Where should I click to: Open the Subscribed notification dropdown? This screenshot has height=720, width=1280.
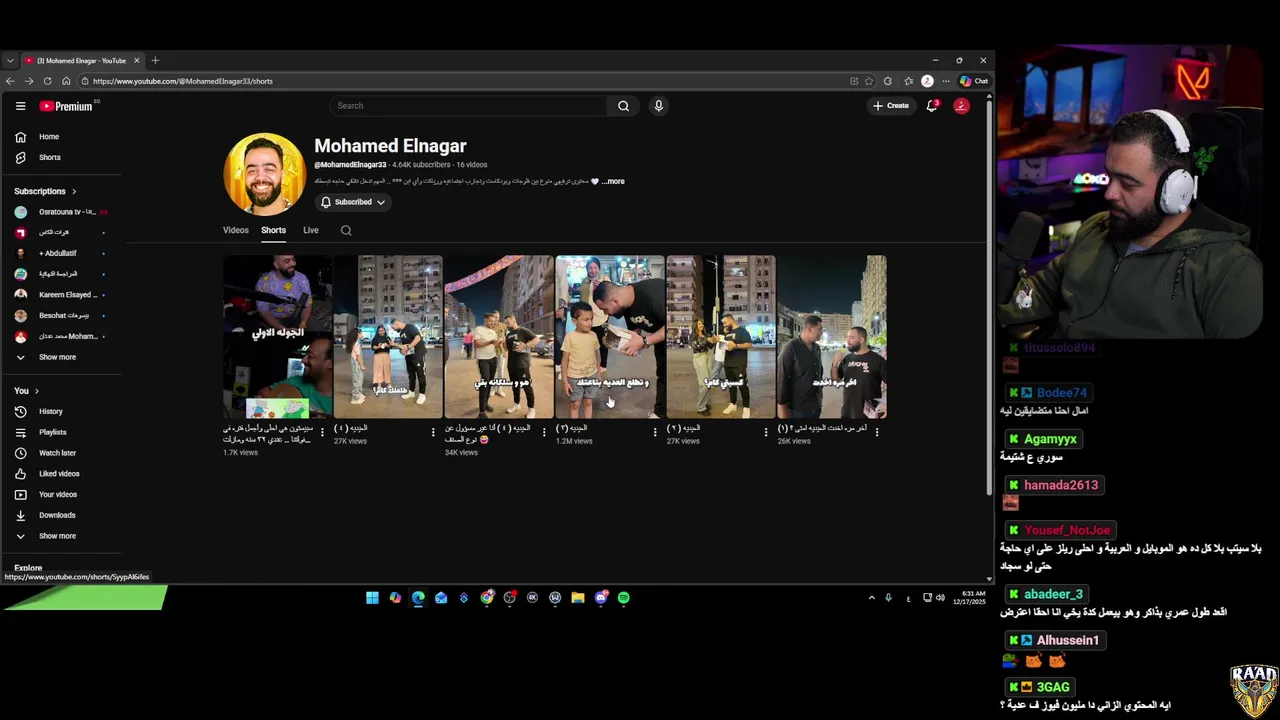[353, 202]
